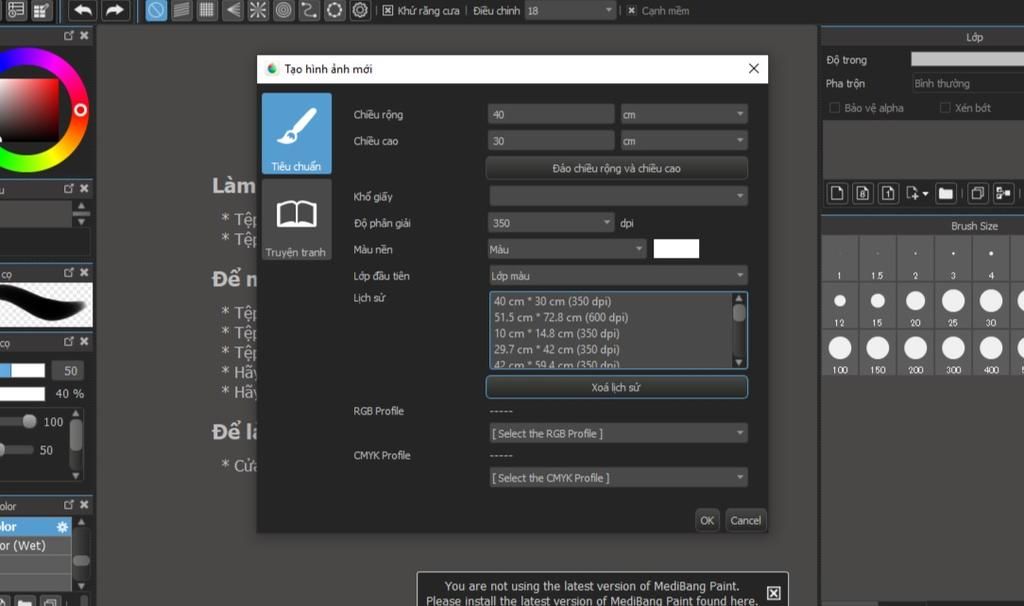Toggle Cạnh mềm soft edge checkbox

pyautogui.click(x=631, y=10)
